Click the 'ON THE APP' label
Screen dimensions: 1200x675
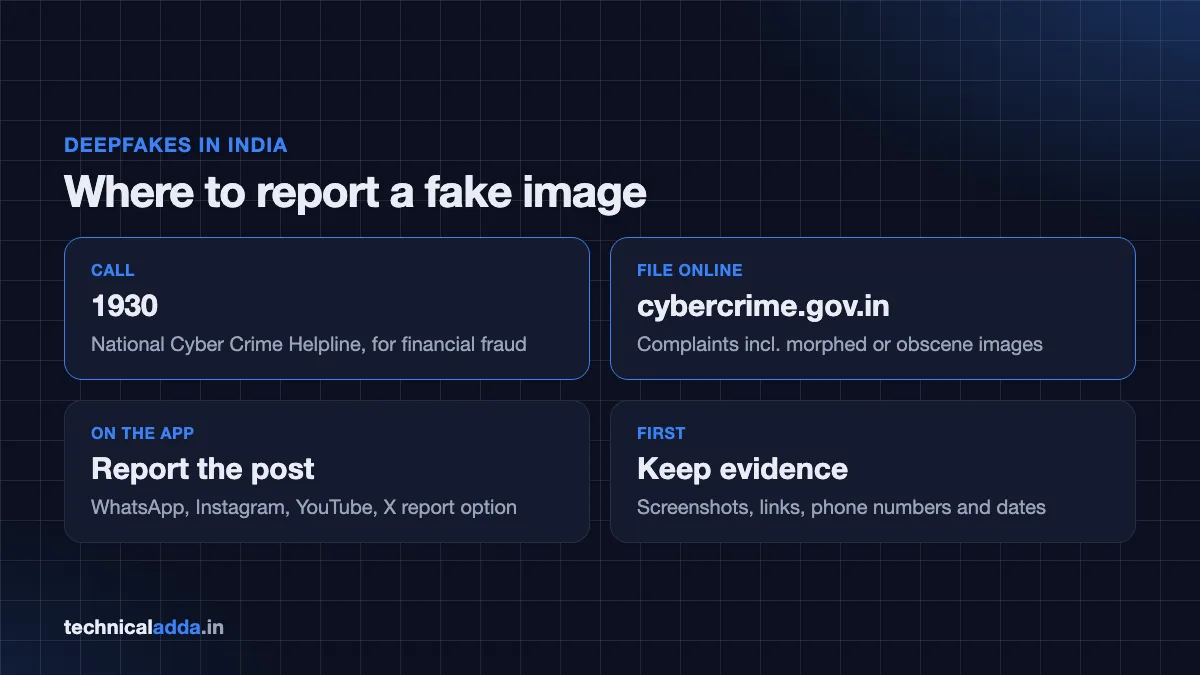click(143, 433)
